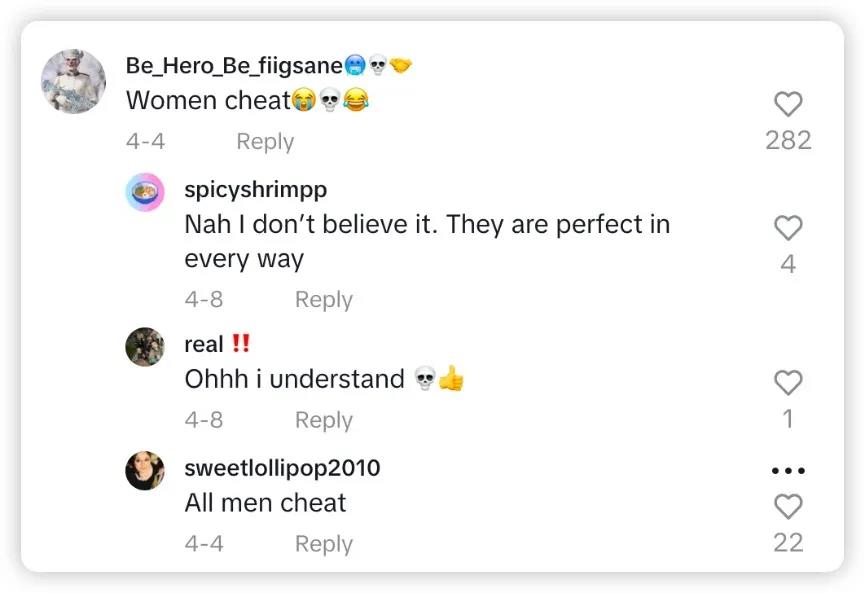Go to spicyshrimpp username link

pyautogui.click(x=255, y=190)
